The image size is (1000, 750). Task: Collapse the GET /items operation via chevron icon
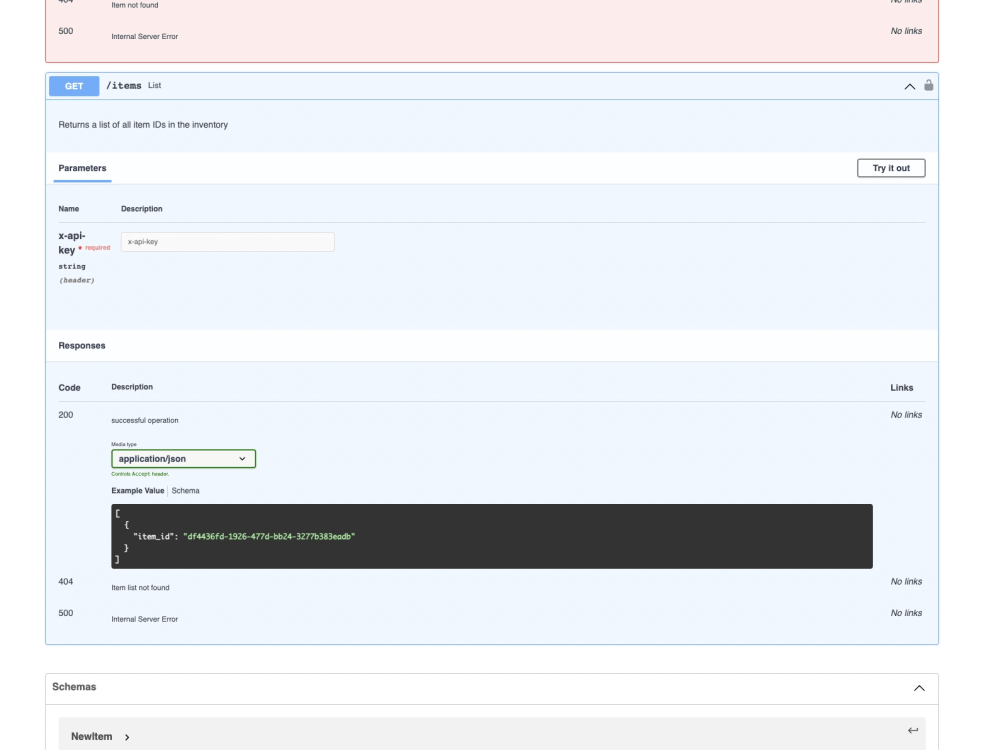[908, 86]
